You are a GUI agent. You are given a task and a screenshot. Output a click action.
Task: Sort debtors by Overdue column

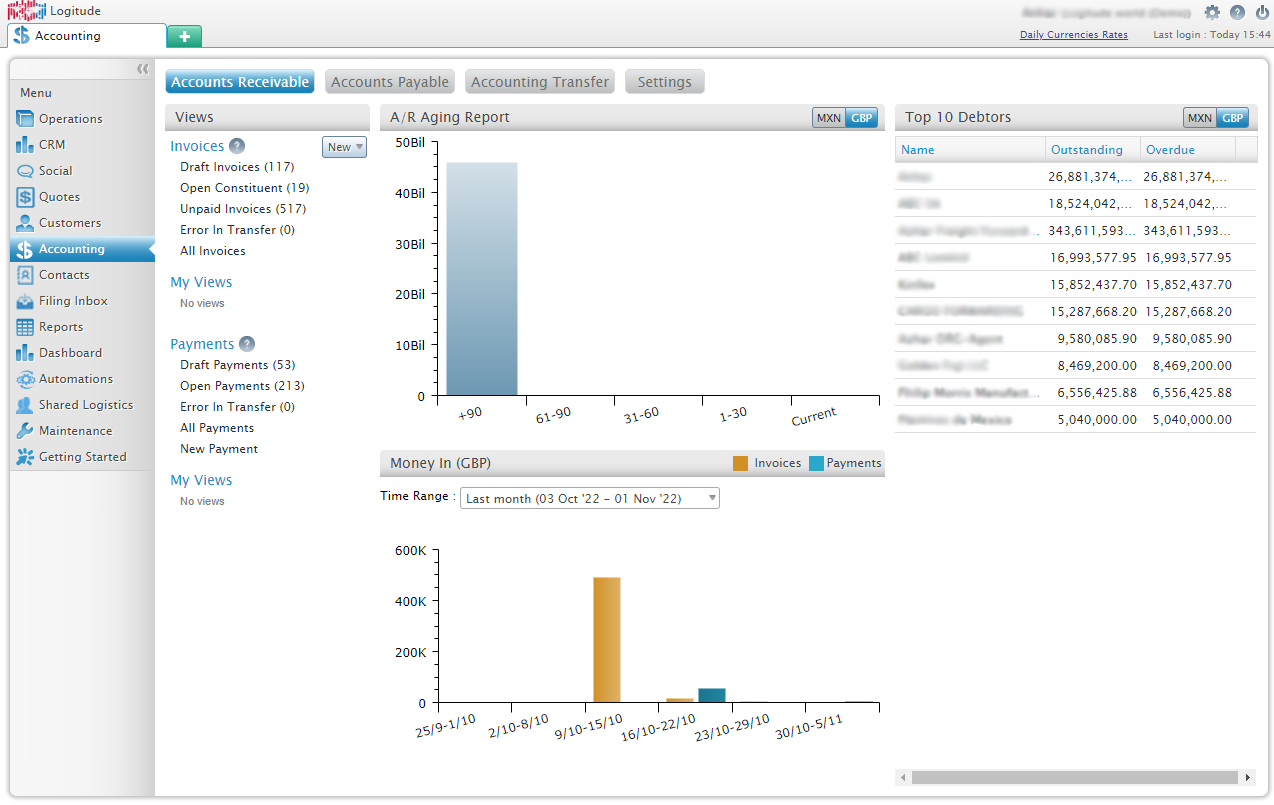pos(1188,149)
